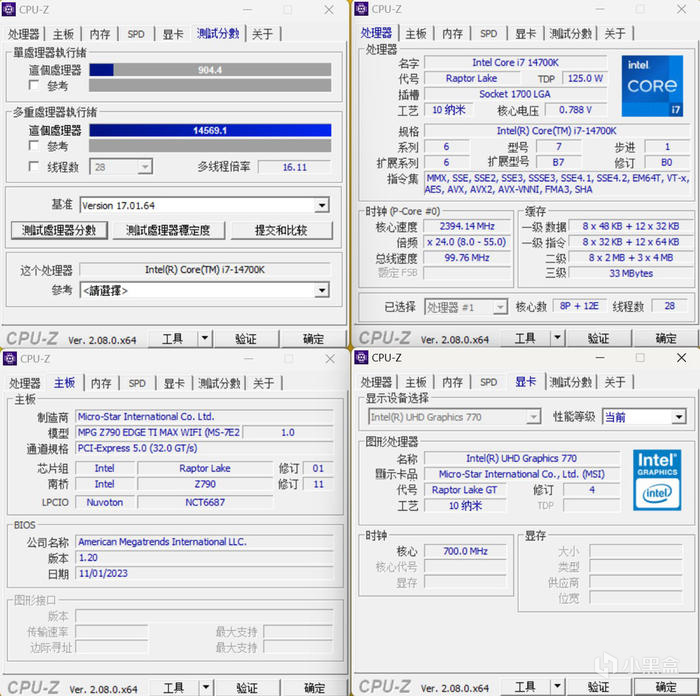The height and width of the screenshot is (696, 700).
Task: Click 验证 button in graphics window
Action: pyautogui.click(x=599, y=687)
